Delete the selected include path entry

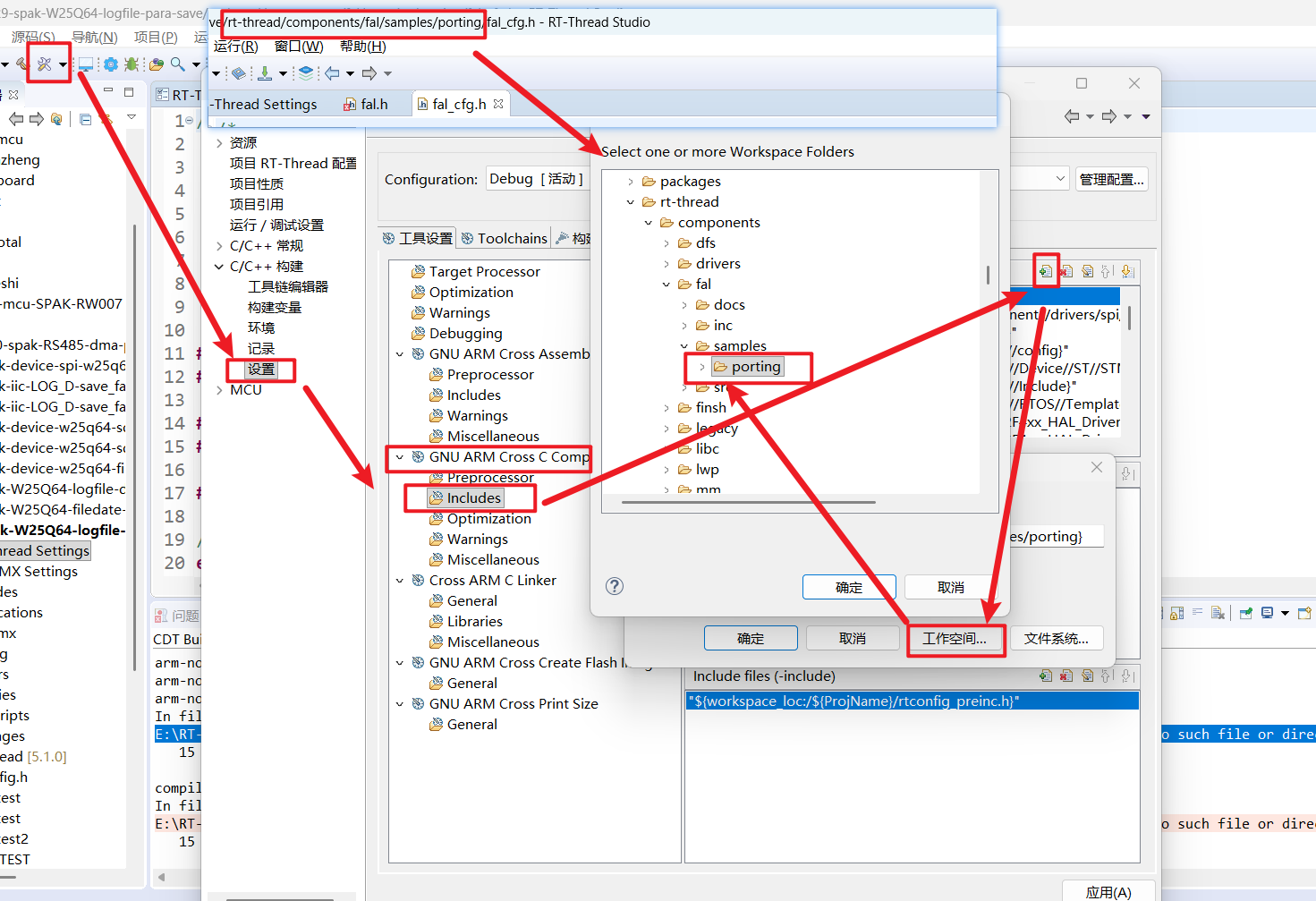[1066, 271]
